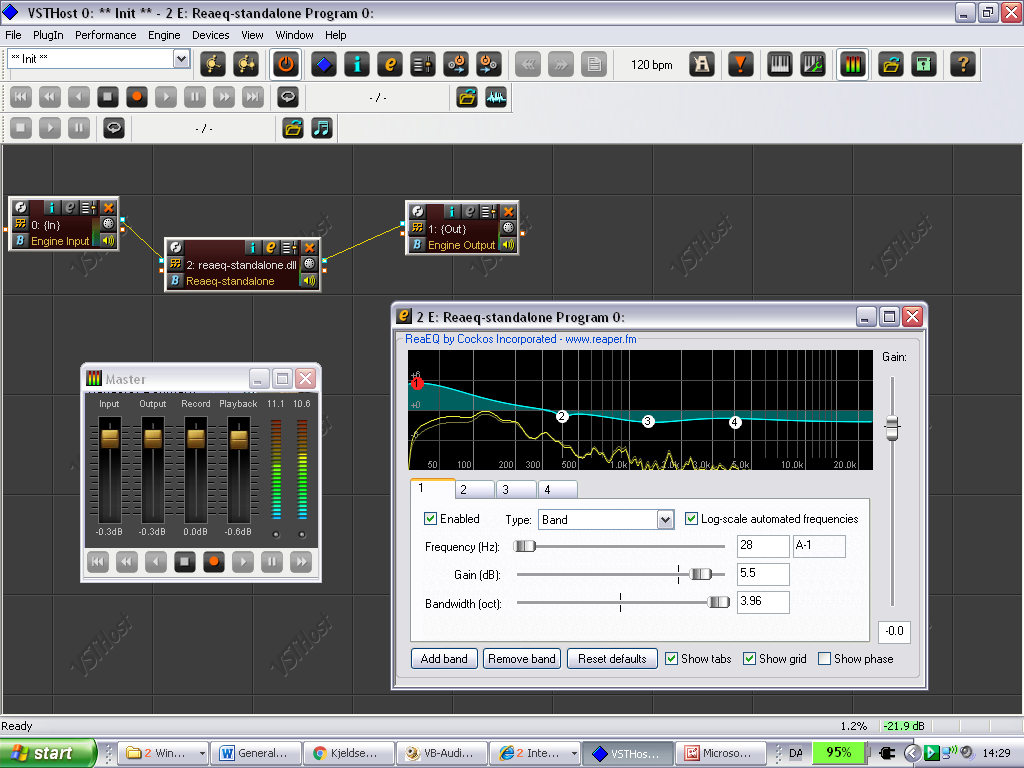Show info for the Engine Input node
Viewport: 1024px width, 768px height.
(x=52, y=208)
